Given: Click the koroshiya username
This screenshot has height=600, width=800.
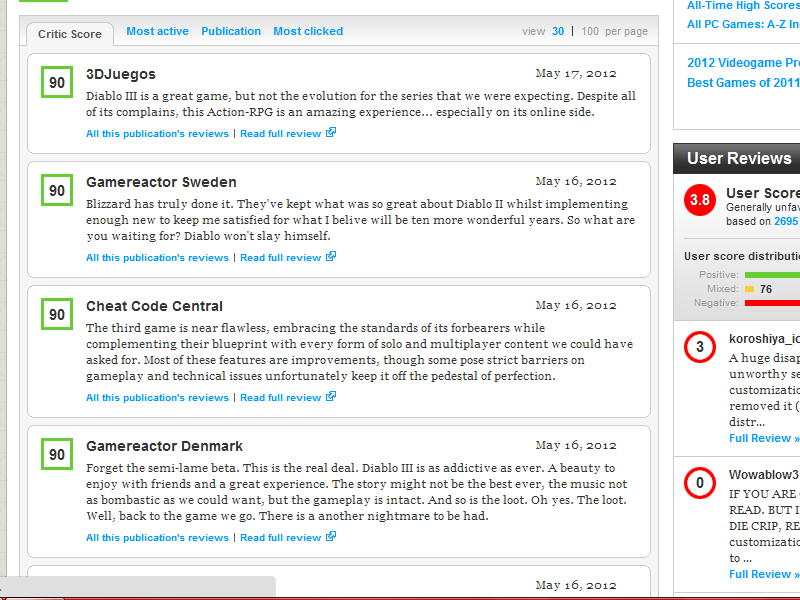Looking at the screenshot, I should tap(764, 339).
